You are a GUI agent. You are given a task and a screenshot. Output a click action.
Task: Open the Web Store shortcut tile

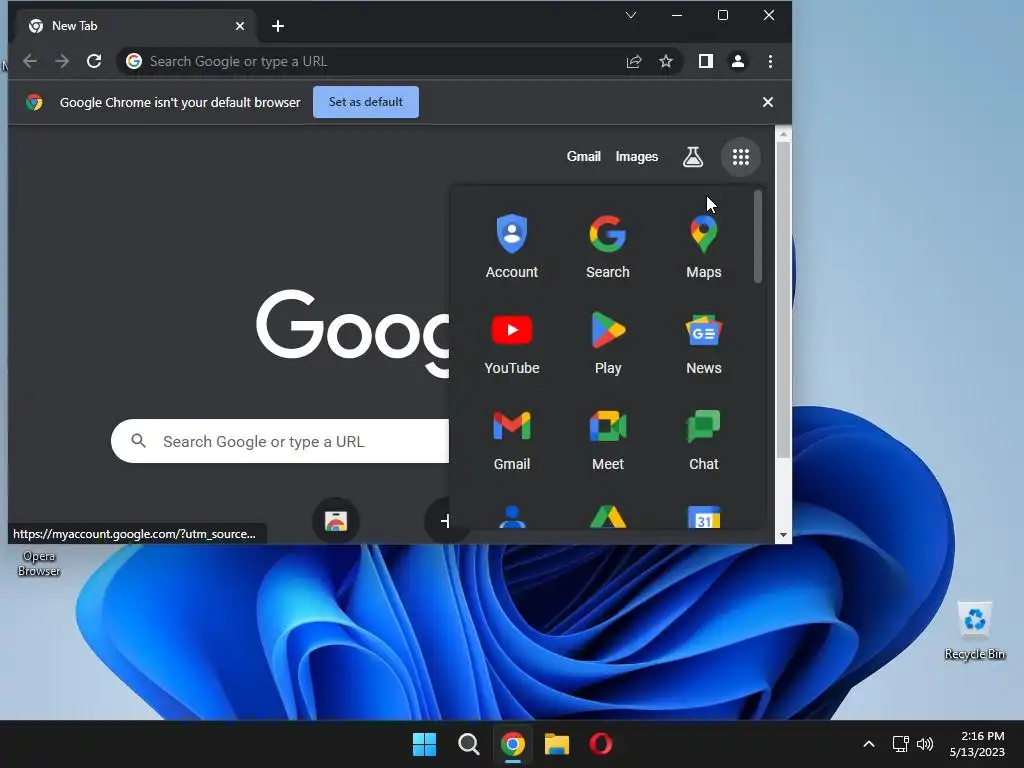click(336, 520)
